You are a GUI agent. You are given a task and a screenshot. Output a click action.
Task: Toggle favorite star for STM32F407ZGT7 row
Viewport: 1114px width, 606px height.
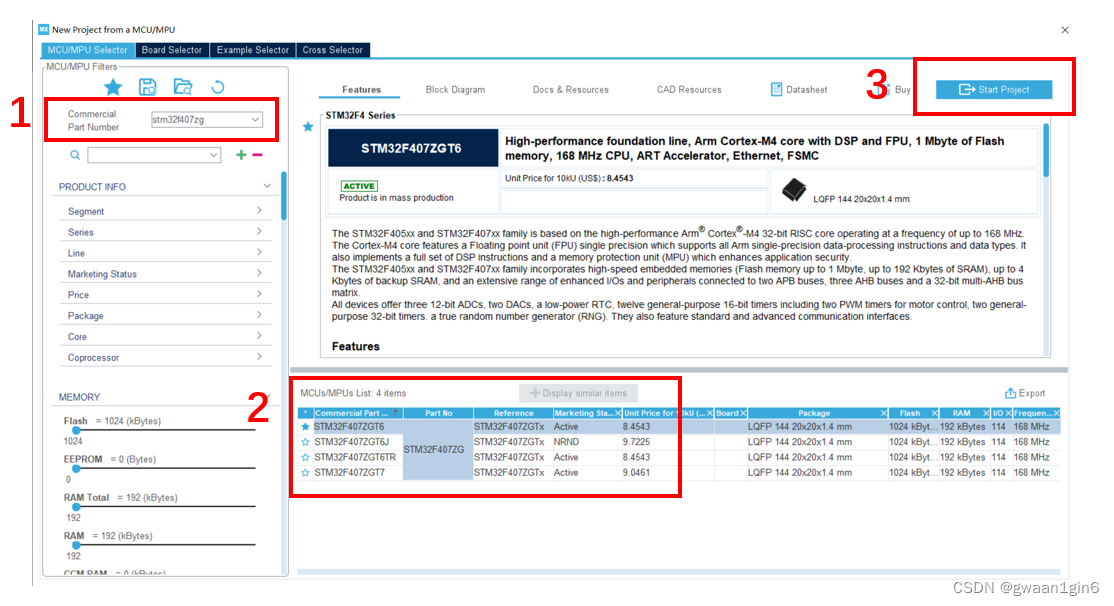[x=305, y=472]
